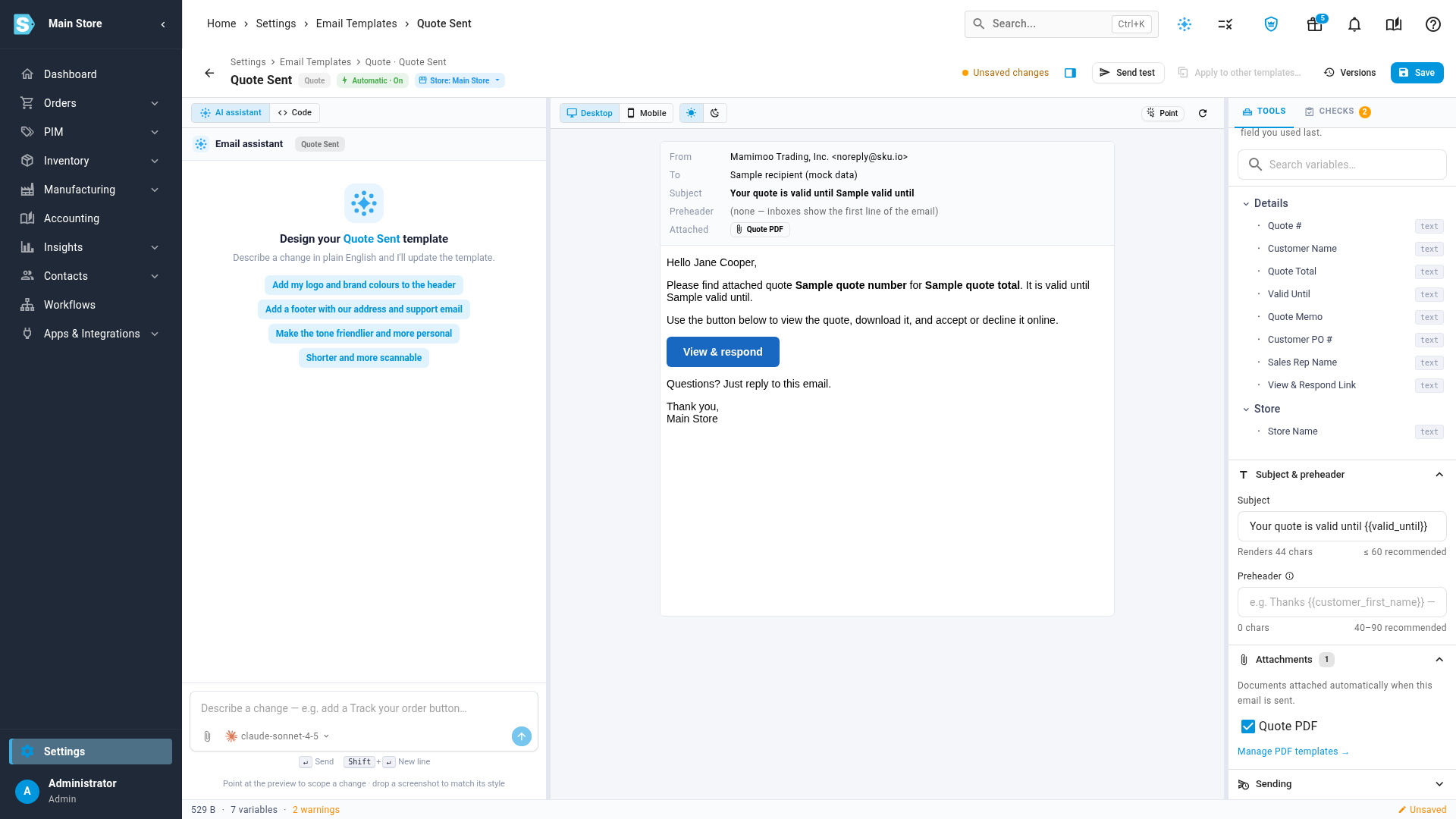Expand the Orders sidebar menu
This screenshot has height=819, width=1456.
[91, 103]
